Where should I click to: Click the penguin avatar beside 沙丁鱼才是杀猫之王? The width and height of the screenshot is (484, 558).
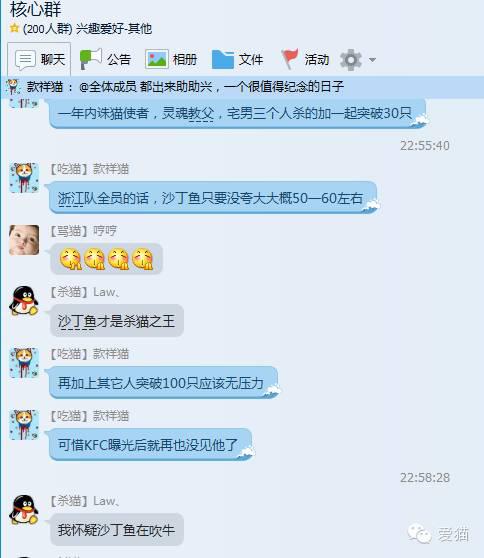[24, 301]
